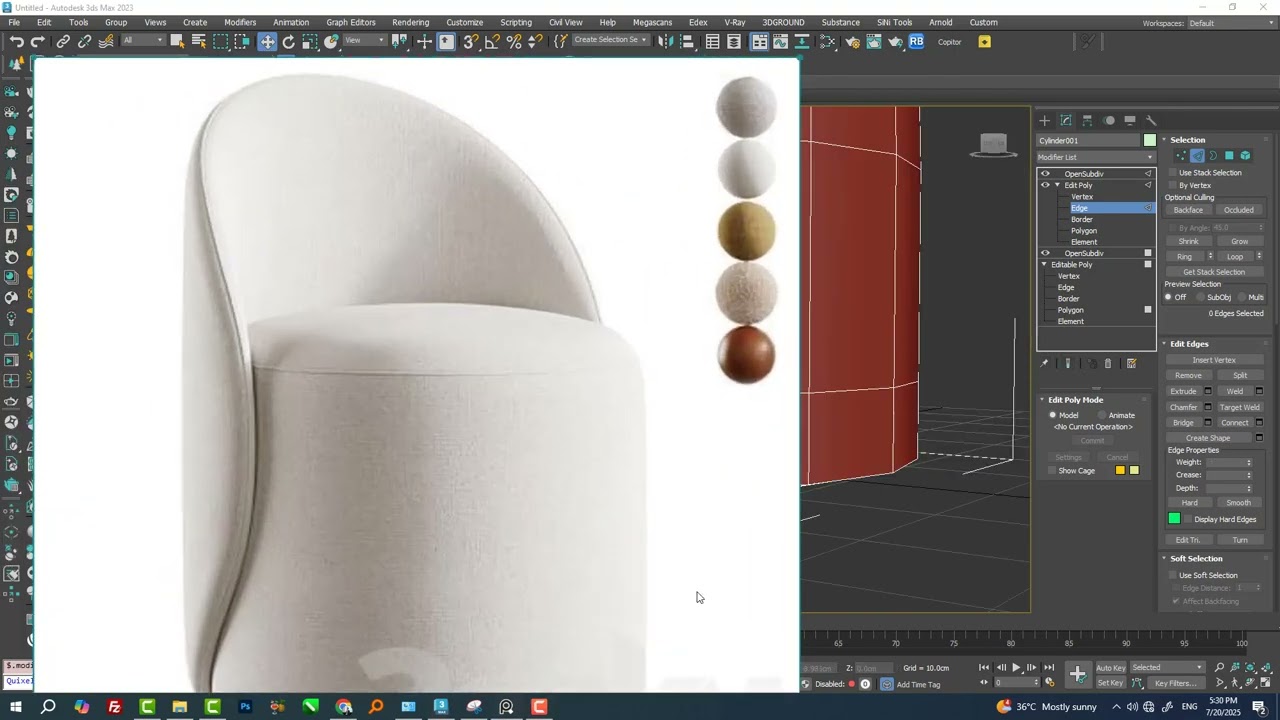Collapse the Edit Poly Mode rollout
The height and width of the screenshot is (720, 1280).
click(1042, 400)
